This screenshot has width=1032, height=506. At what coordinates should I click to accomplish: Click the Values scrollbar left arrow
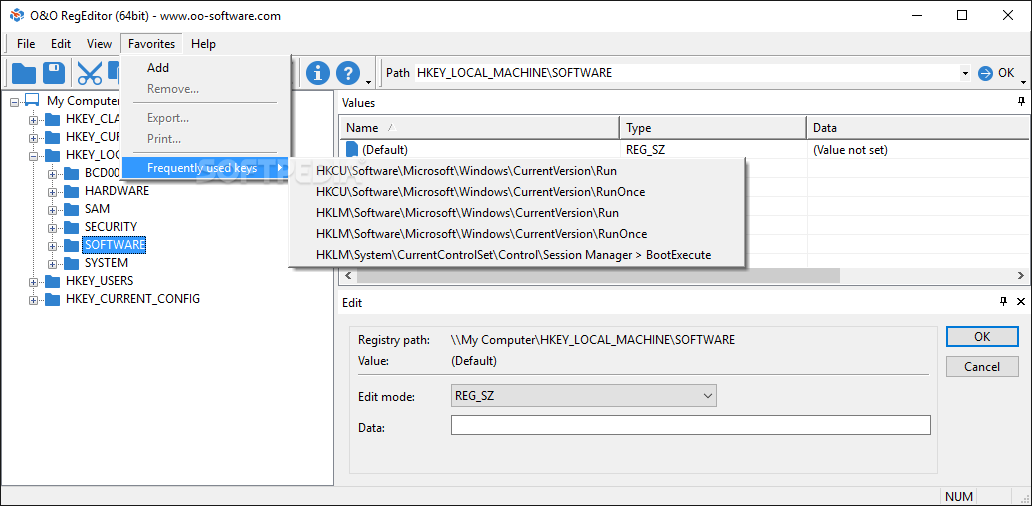coord(348,276)
